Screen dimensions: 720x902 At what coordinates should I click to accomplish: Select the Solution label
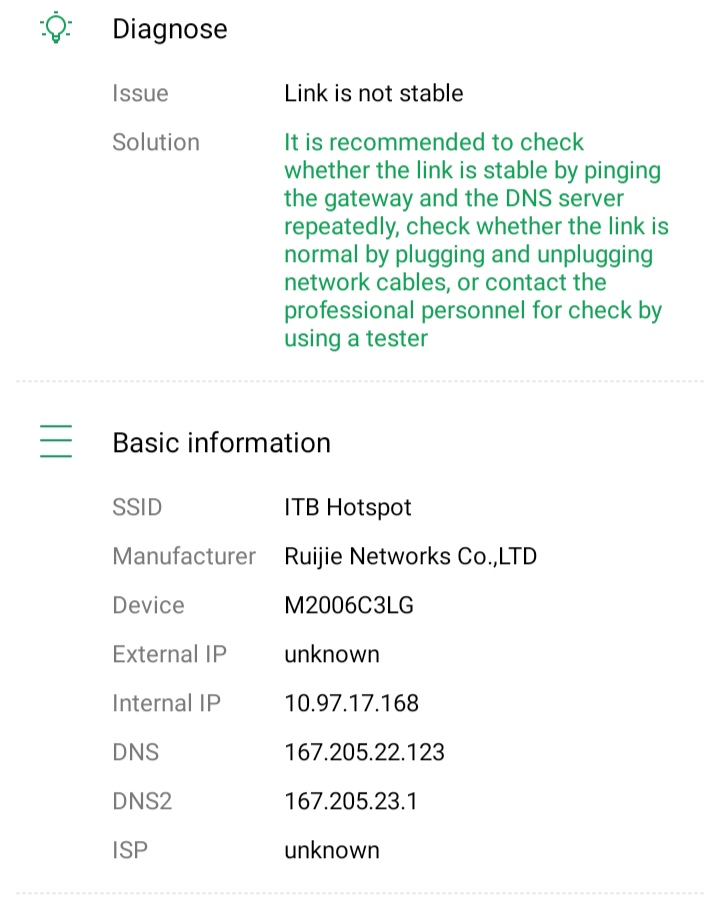tap(155, 142)
